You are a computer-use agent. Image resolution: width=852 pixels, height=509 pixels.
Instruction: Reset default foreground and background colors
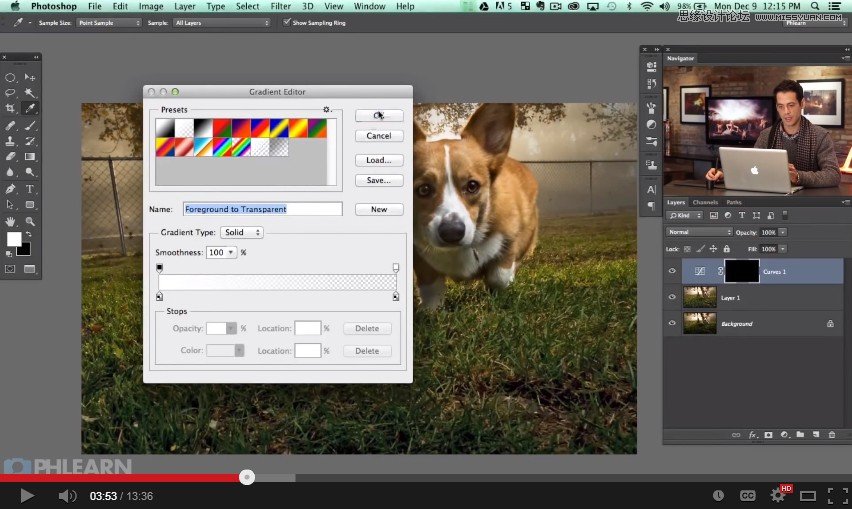coord(9,254)
